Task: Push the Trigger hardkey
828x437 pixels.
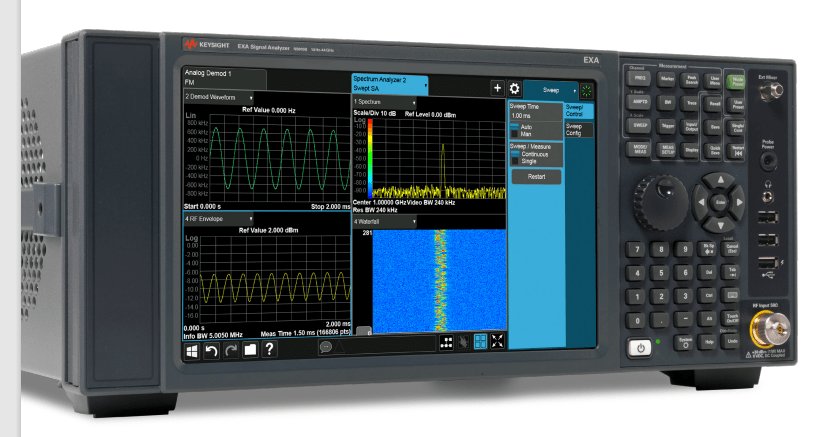Action: 668,126
